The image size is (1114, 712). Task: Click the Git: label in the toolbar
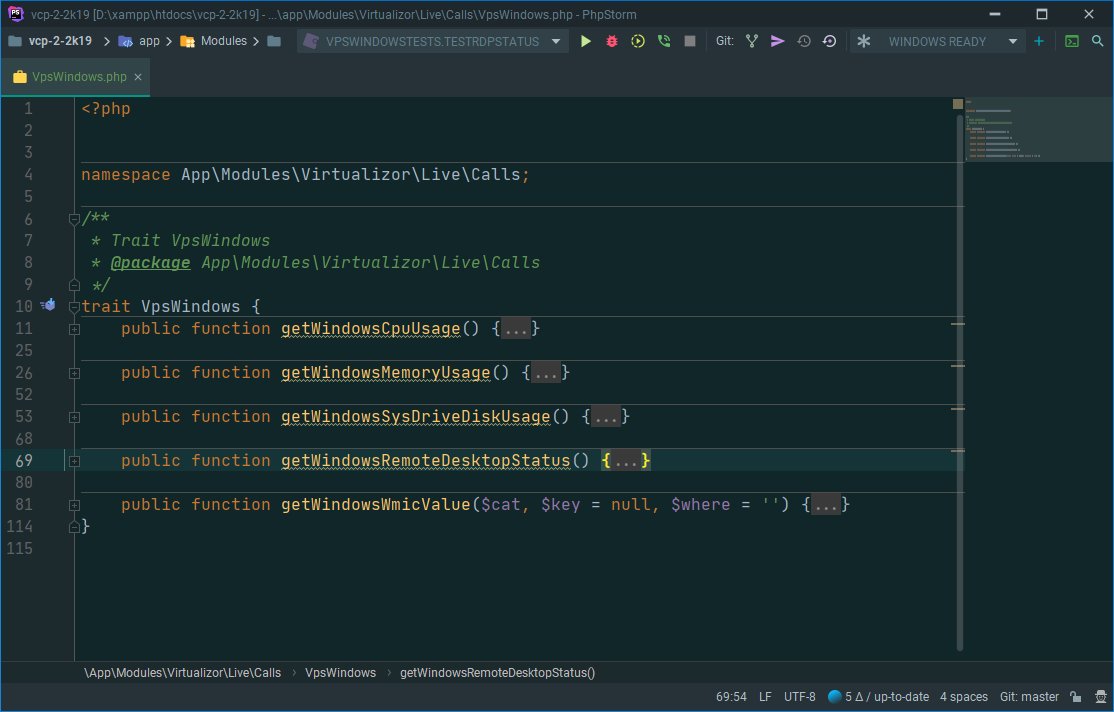pyautogui.click(x=725, y=41)
